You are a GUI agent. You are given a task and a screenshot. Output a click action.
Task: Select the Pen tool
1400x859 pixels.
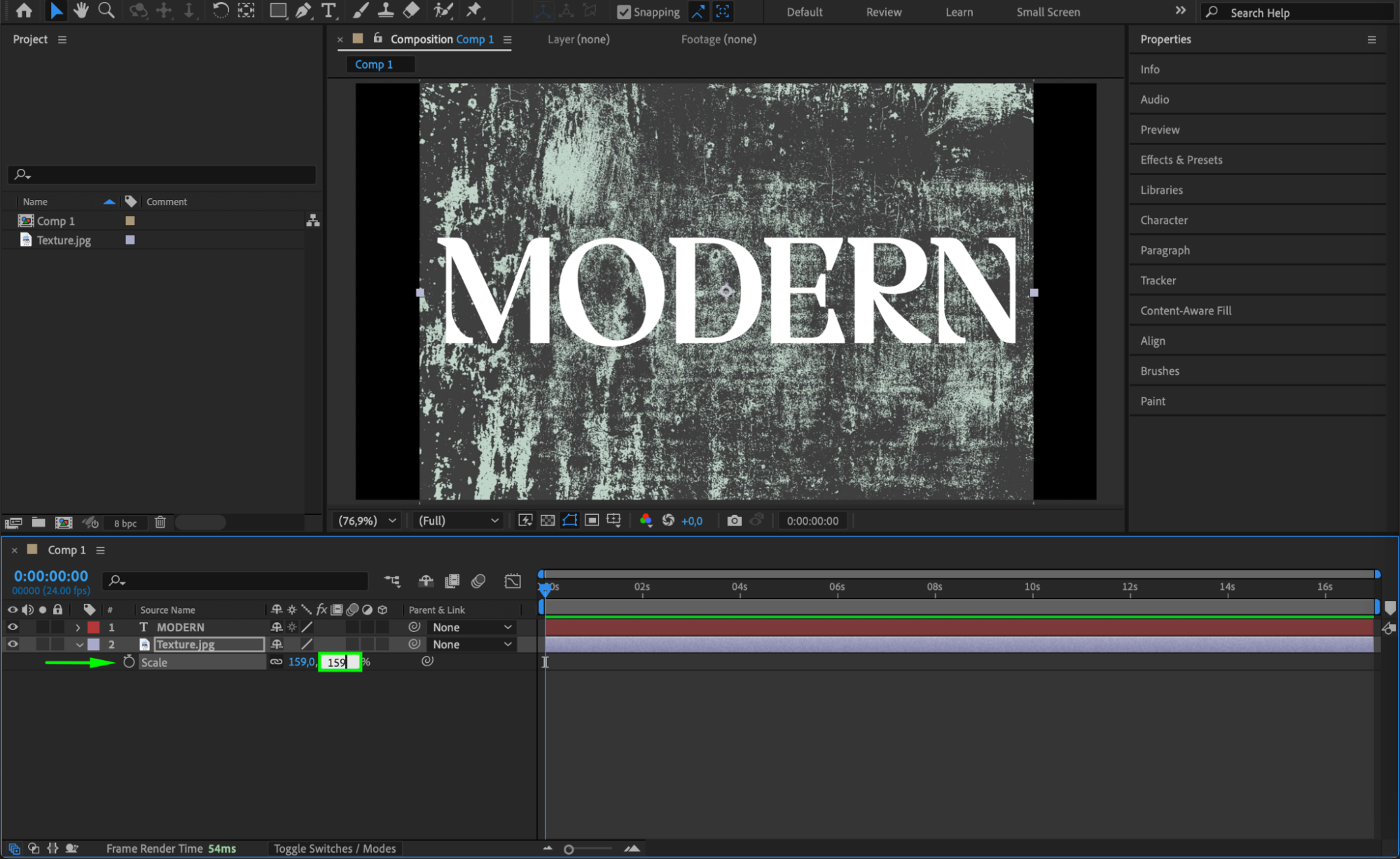303,11
